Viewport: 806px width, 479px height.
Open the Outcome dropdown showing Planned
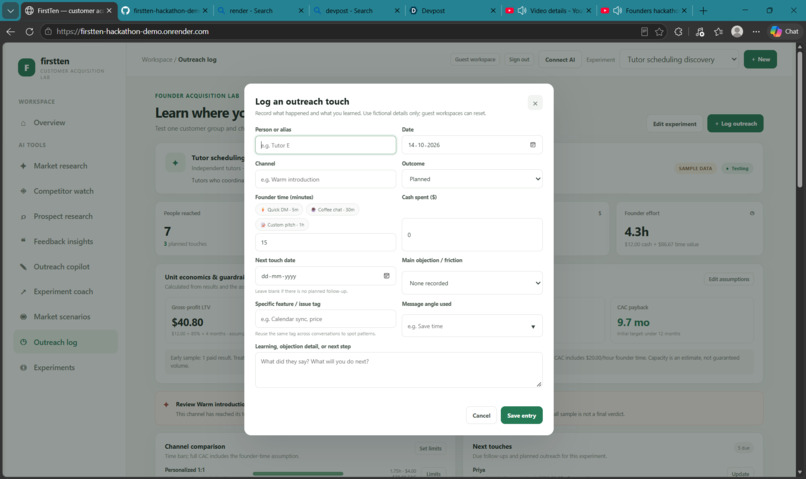pos(472,179)
